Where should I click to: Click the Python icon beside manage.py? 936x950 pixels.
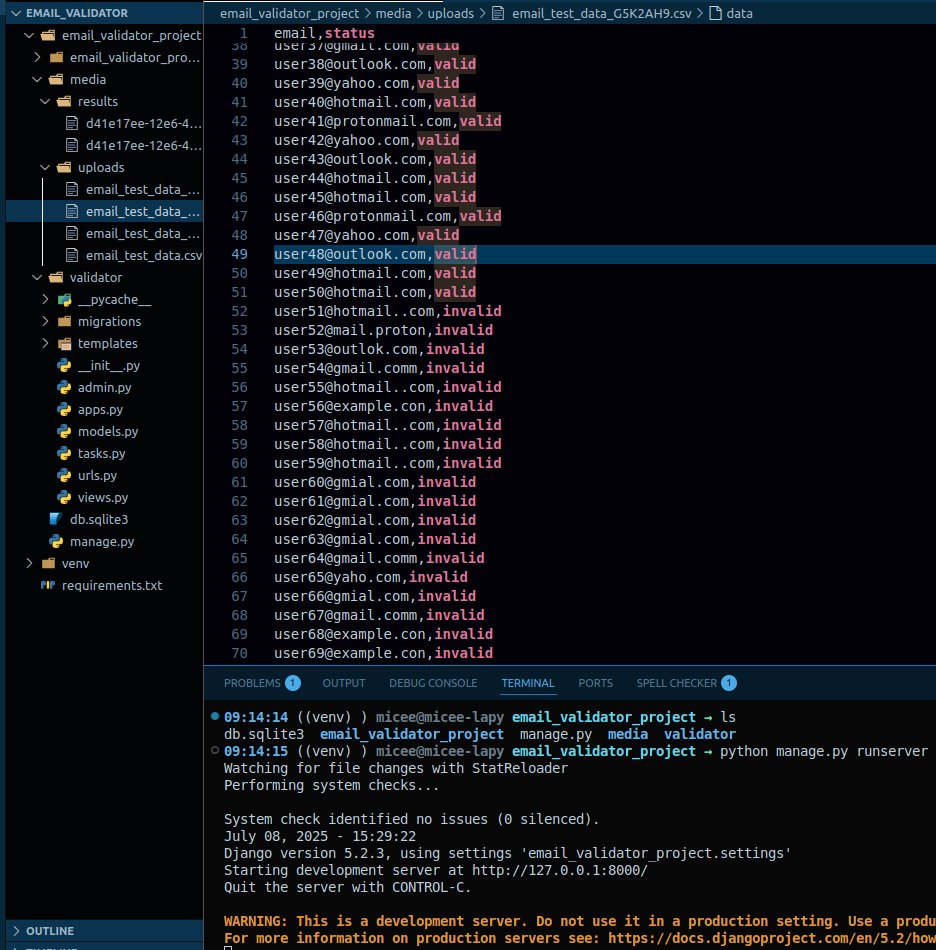[56, 542]
